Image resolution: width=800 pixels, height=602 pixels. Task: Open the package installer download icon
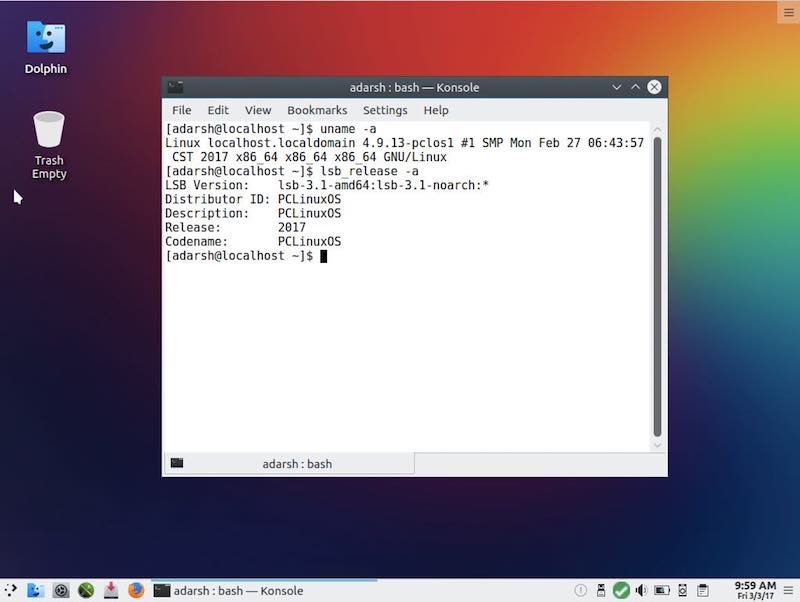click(111, 590)
